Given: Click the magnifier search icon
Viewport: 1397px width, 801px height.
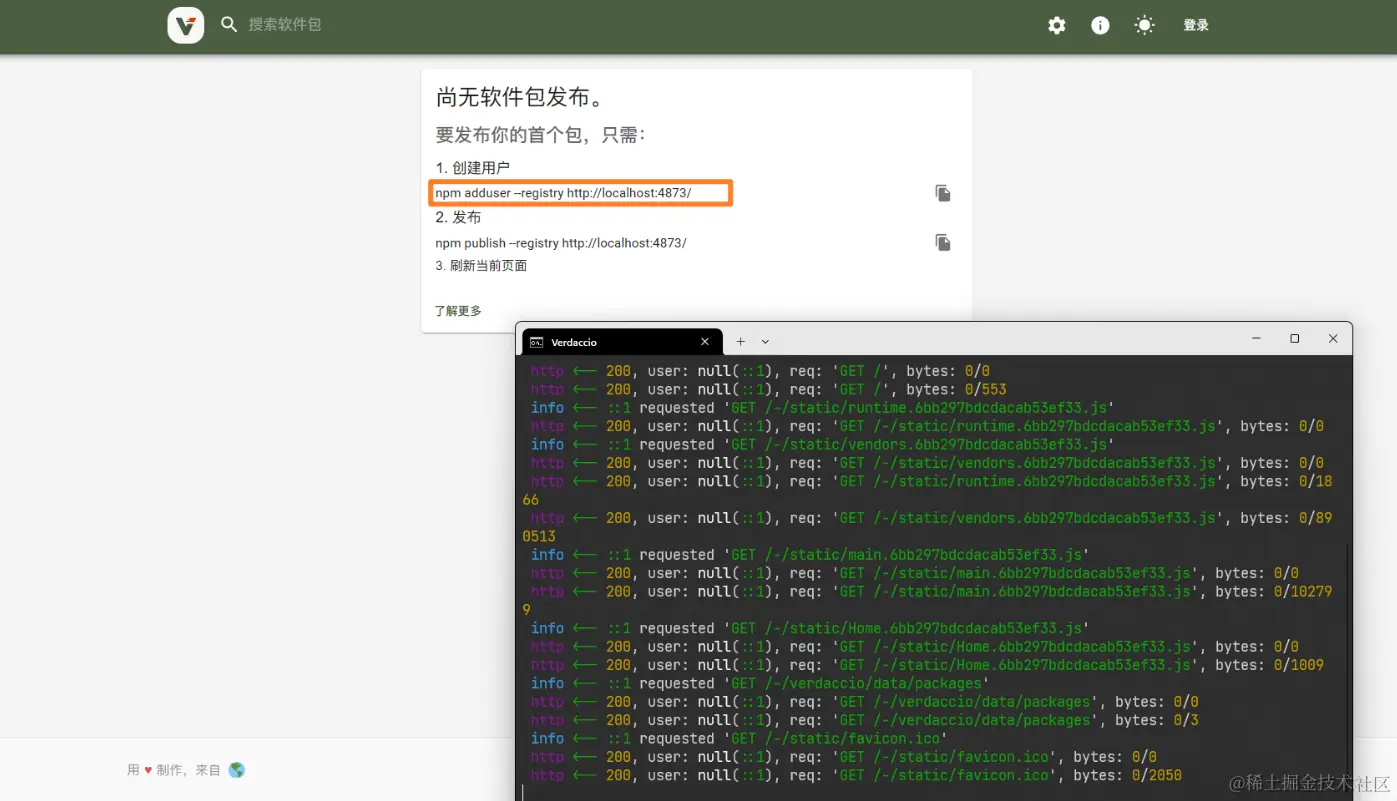Looking at the screenshot, I should [229, 25].
